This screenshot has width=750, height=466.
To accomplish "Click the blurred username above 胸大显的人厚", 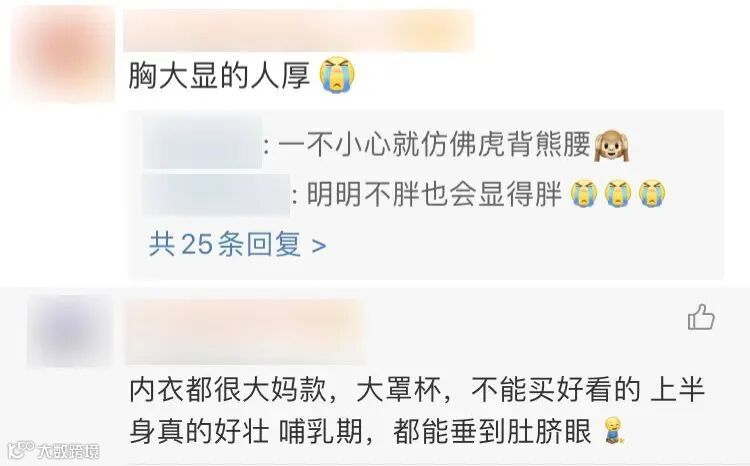I will pyautogui.click(x=299, y=31).
